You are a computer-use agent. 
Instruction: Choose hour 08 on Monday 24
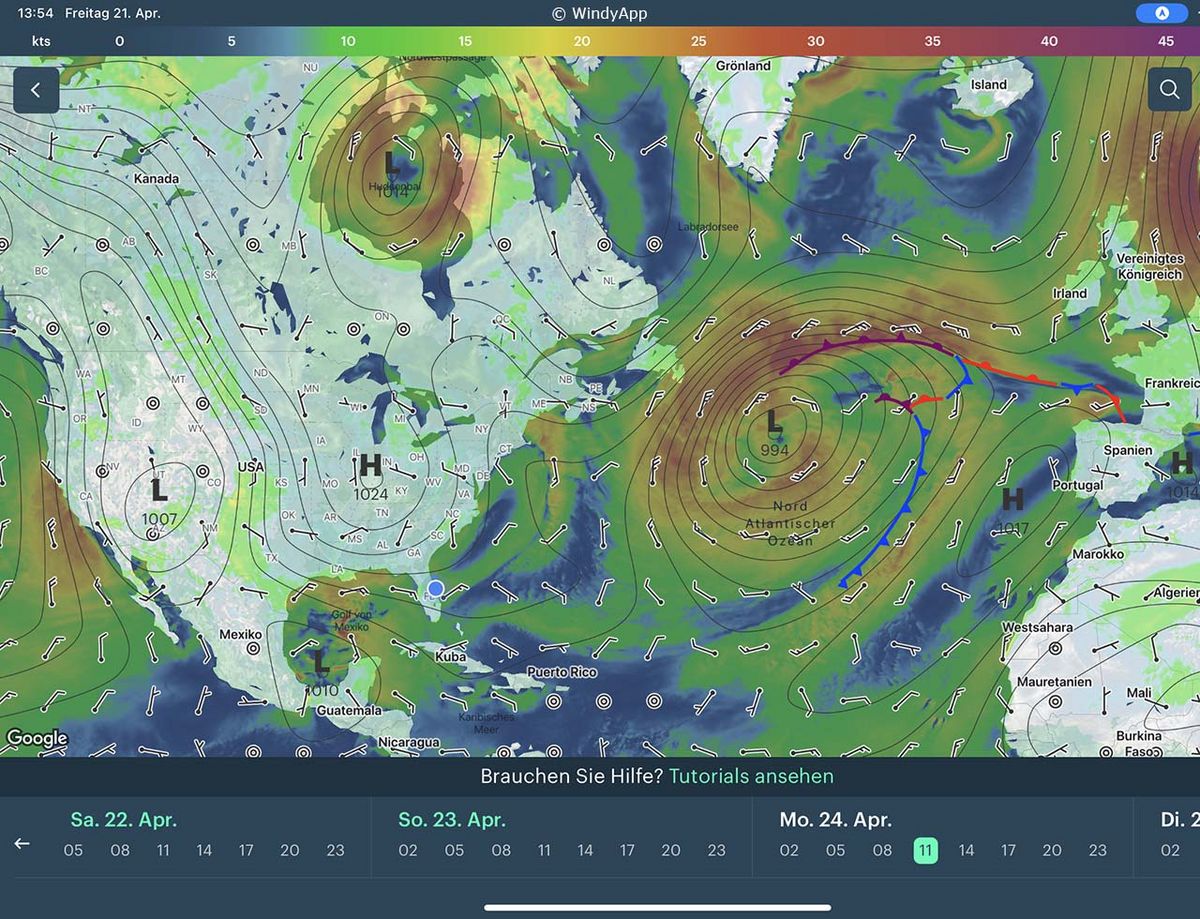click(x=882, y=850)
